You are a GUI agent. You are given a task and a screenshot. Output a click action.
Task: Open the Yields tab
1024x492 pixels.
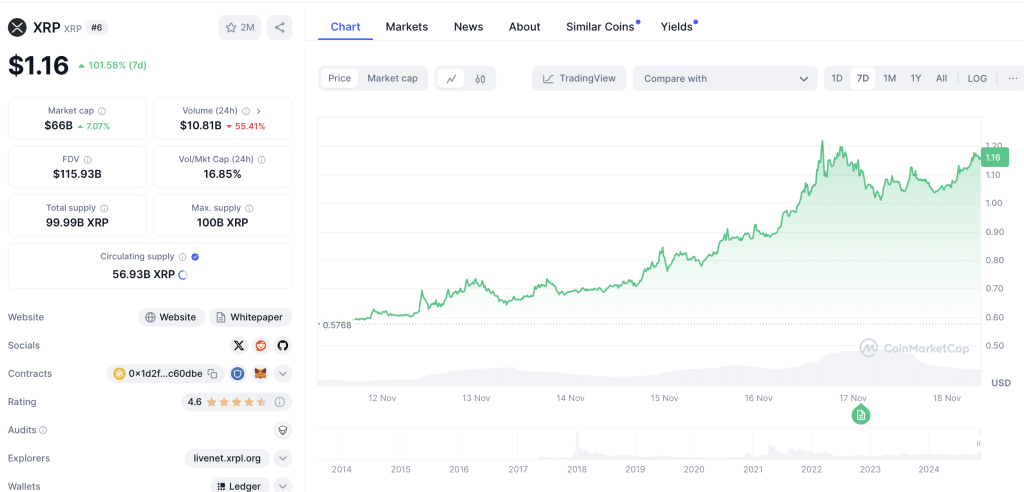click(677, 27)
